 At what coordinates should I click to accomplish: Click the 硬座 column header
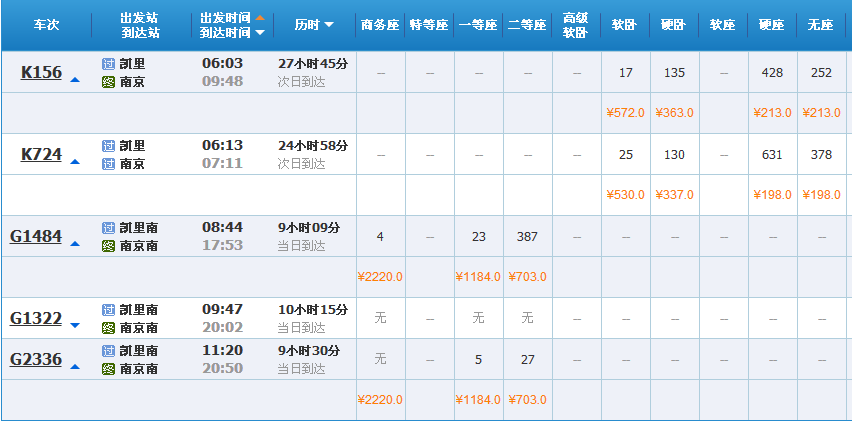coord(772,26)
